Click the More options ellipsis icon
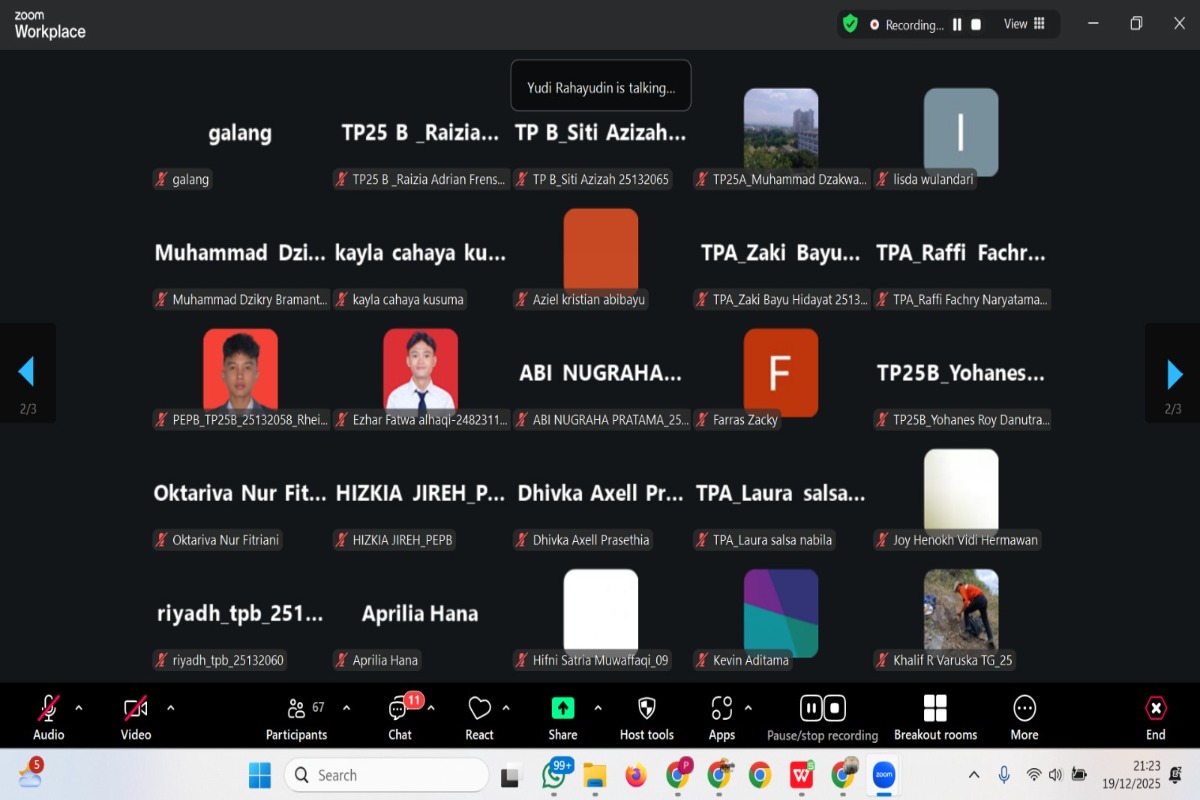 pos(1024,708)
